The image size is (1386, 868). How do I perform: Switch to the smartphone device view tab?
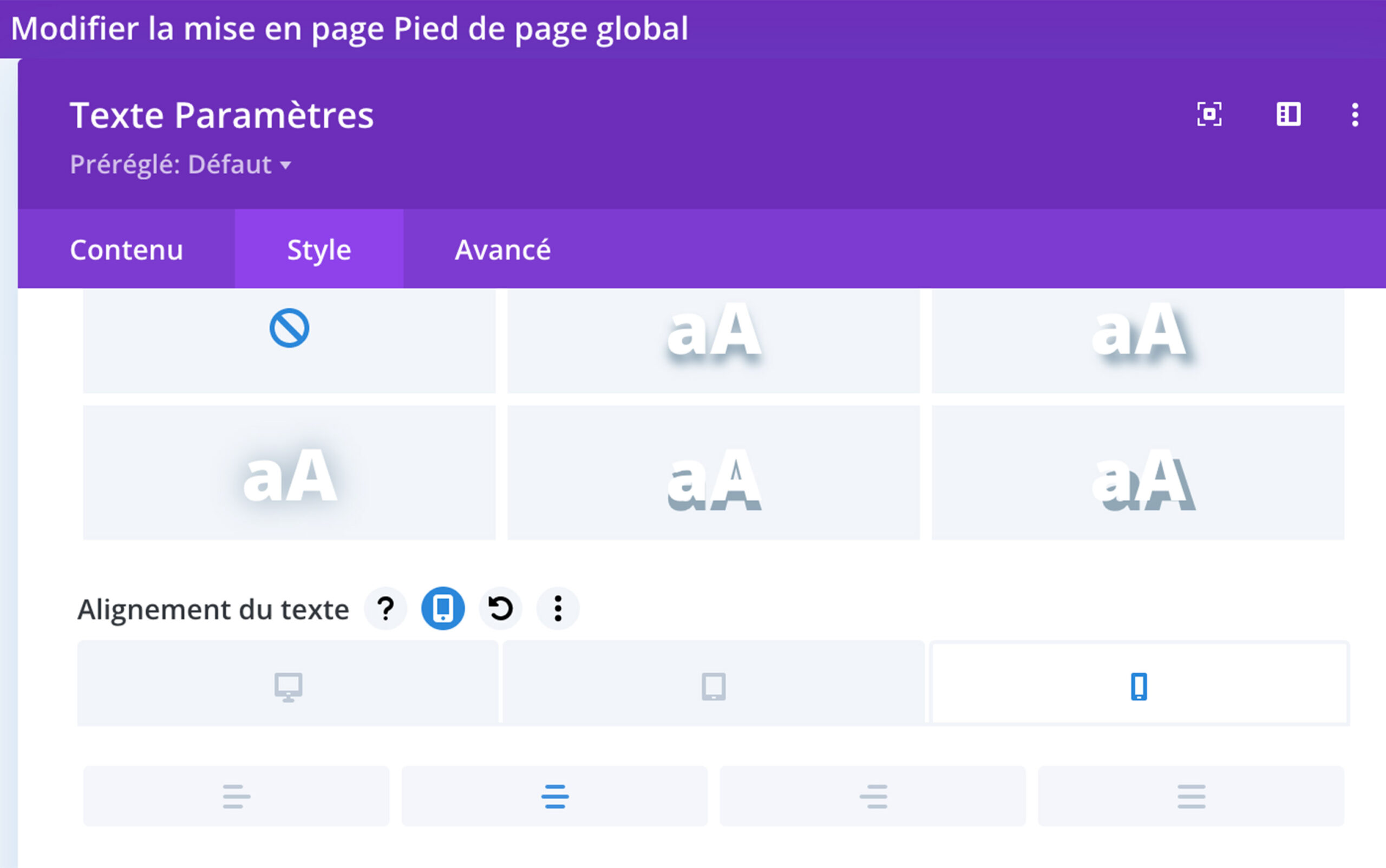click(1139, 687)
